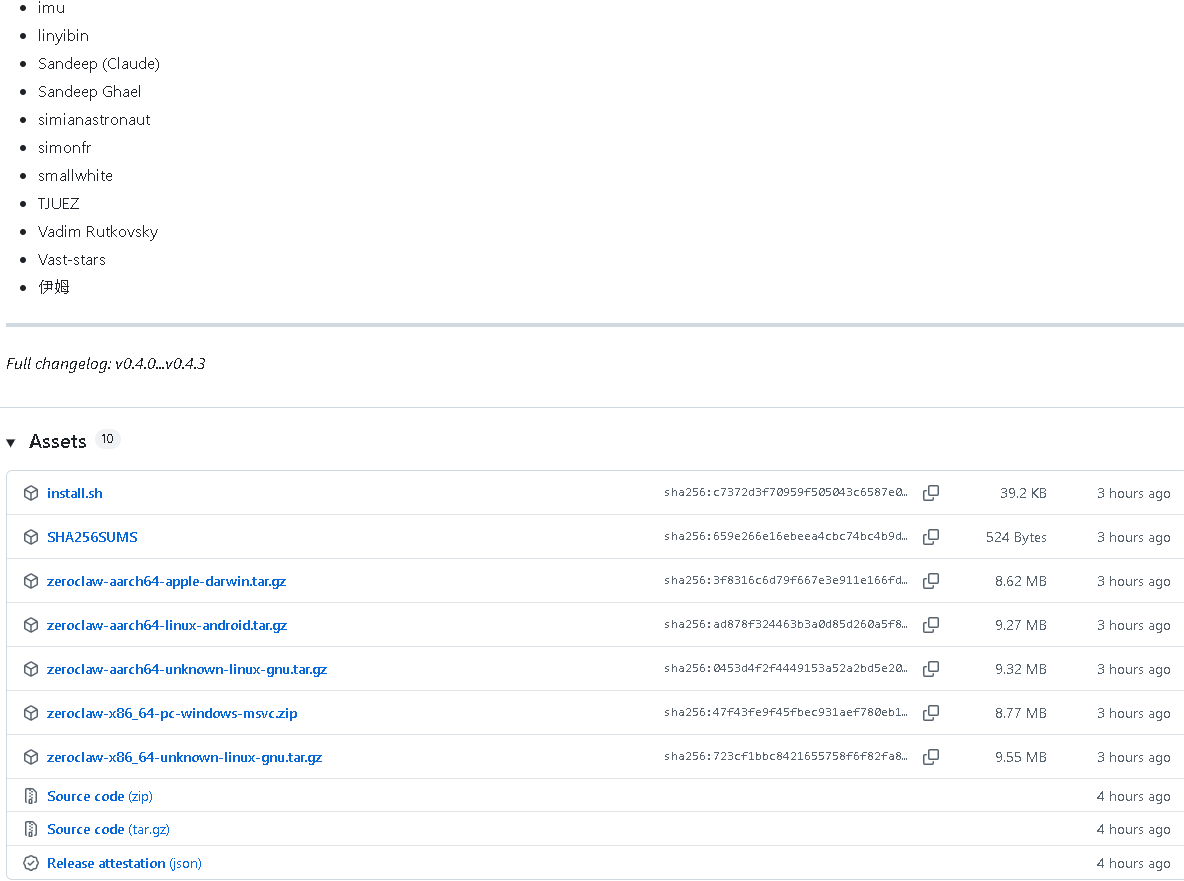Click the 39.2 KB file size
The image size is (1184, 881).
pos(1023,493)
